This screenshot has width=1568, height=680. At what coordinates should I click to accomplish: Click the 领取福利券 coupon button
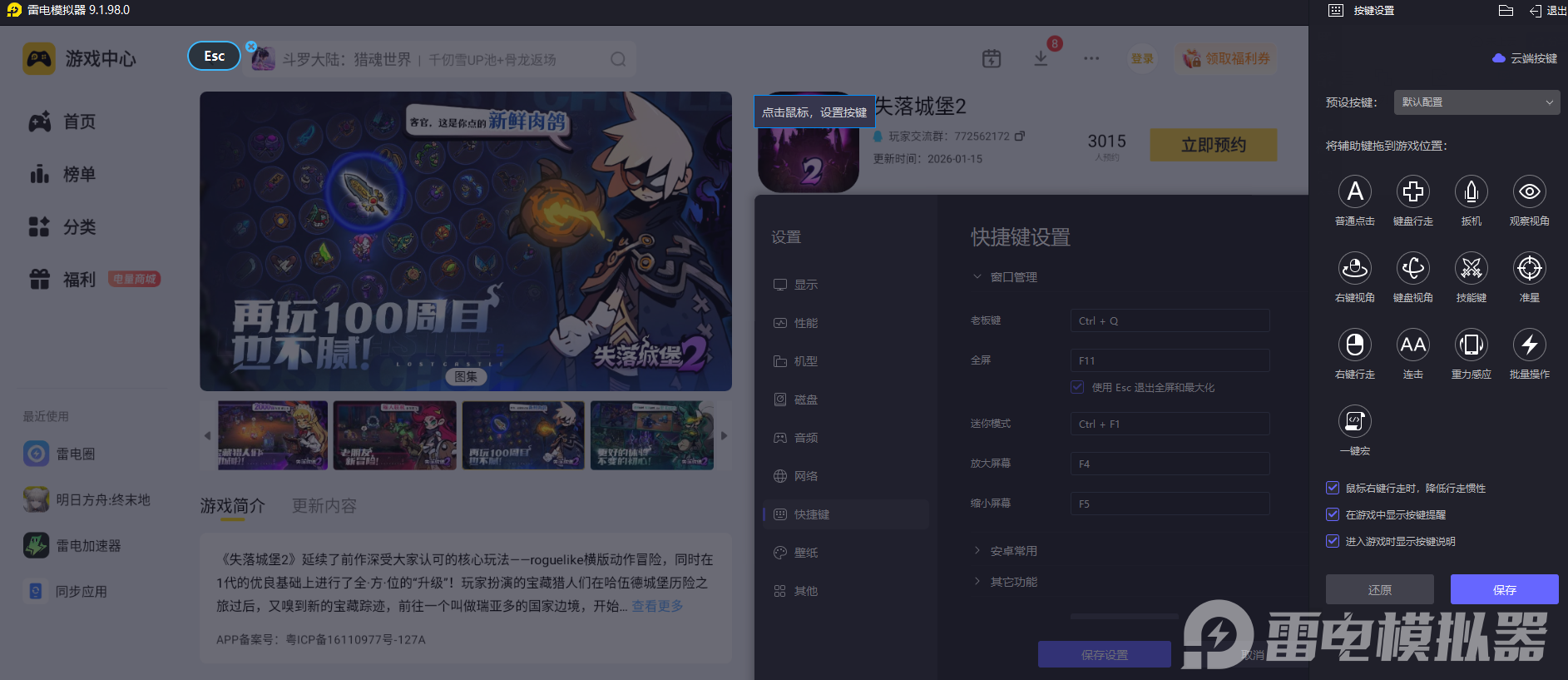tap(1227, 58)
